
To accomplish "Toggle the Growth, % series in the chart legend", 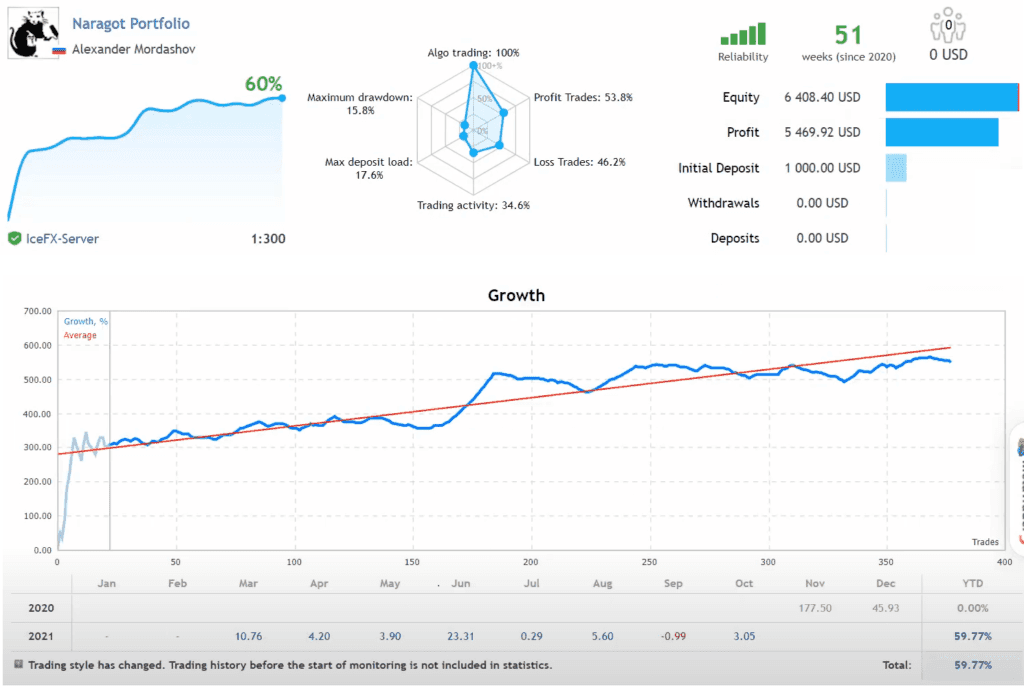I will tap(85, 321).
